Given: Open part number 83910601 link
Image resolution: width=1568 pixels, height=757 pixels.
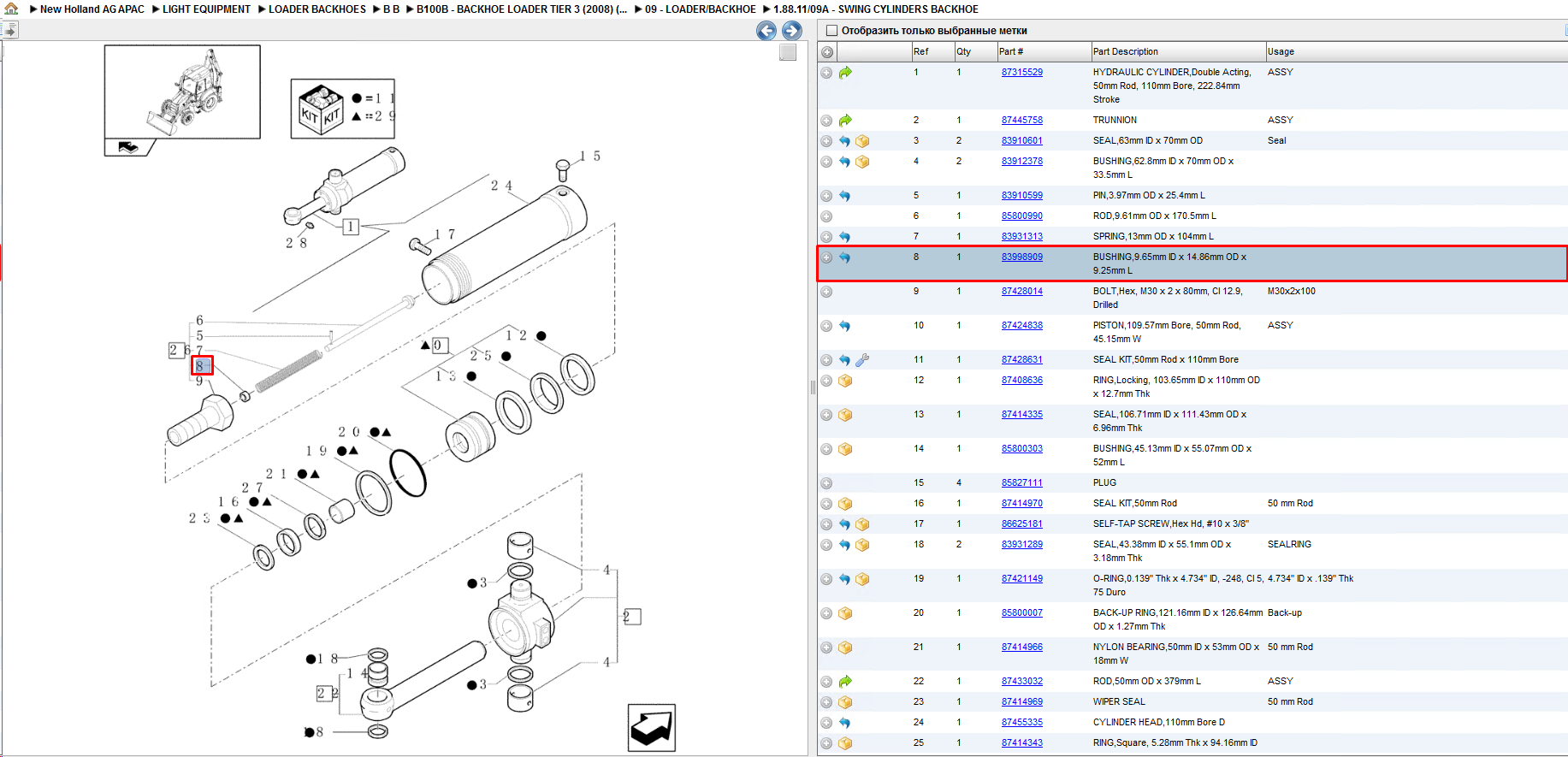Looking at the screenshot, I should tap(1022, 141).
